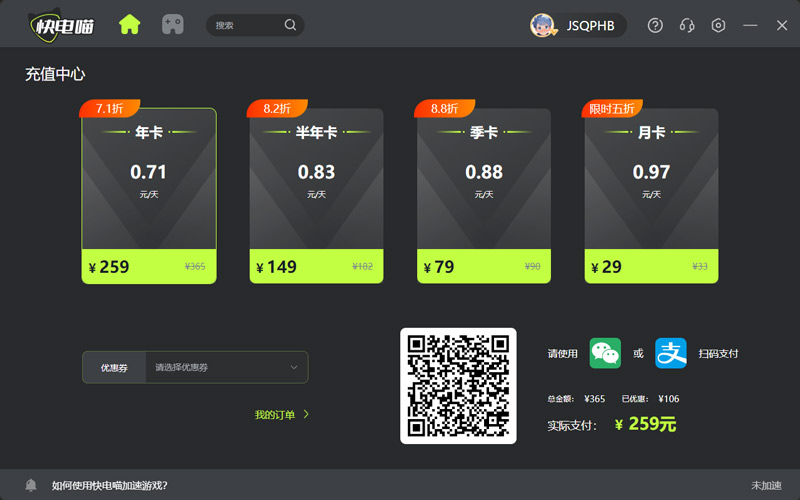
Task: Click the payment QR code
Action: point(458,386)
